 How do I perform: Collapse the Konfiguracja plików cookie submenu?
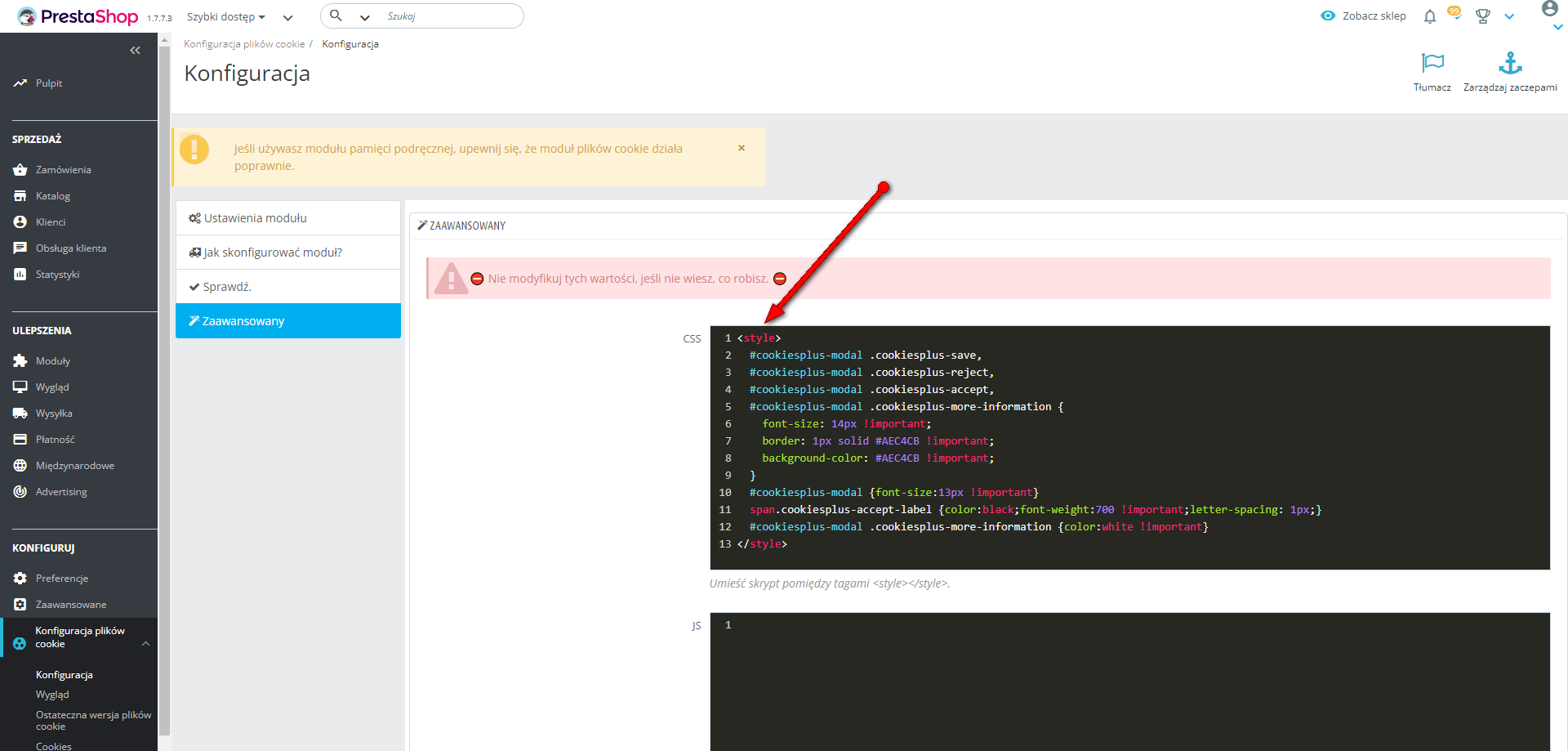145,644
